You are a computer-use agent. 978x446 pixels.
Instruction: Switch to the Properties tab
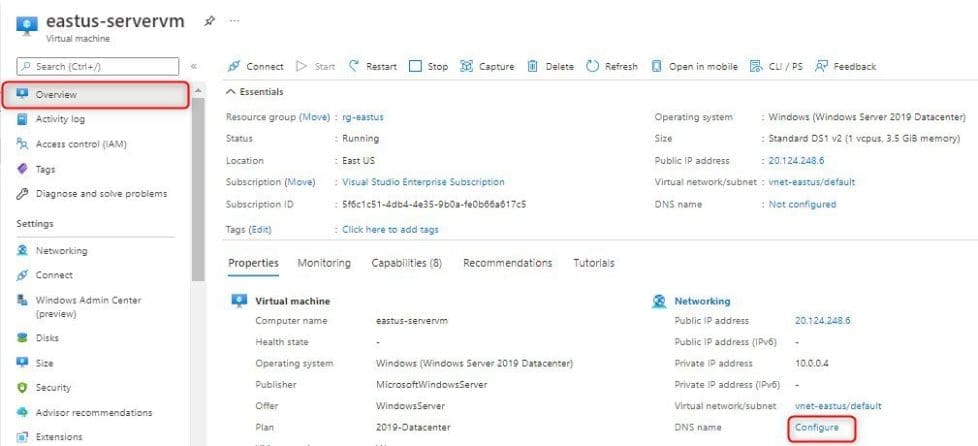click(253, 263)
